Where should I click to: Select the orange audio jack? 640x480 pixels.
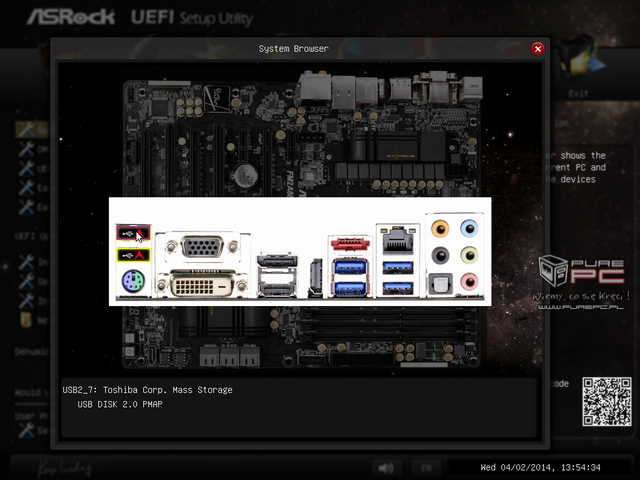pos(440,229)
